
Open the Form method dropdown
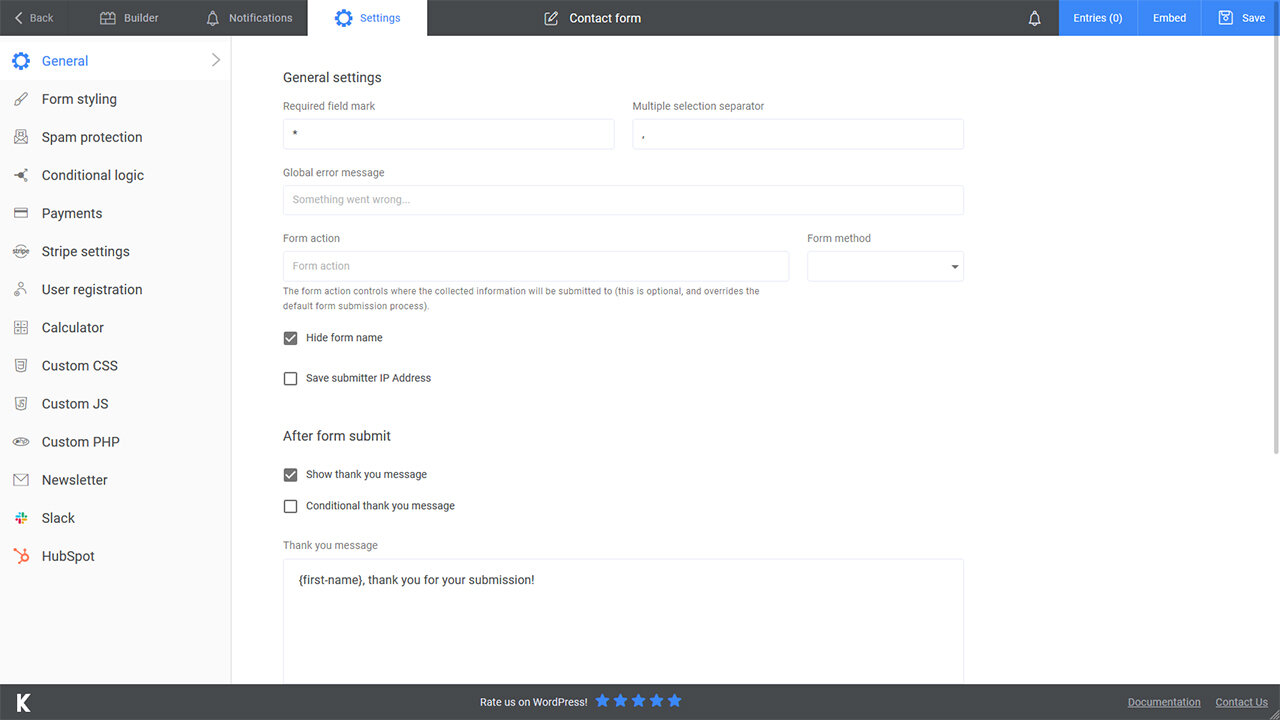coord(885,266)
